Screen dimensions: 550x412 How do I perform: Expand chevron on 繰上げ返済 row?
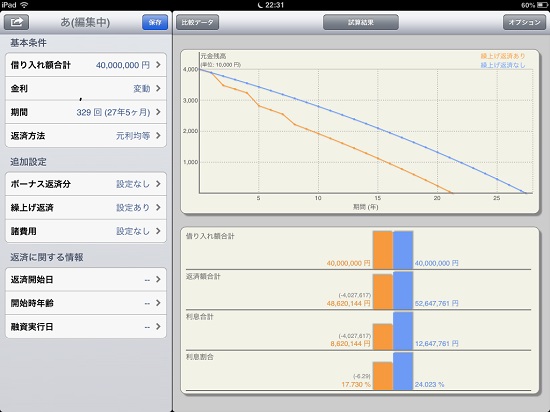tap(158, 208)
